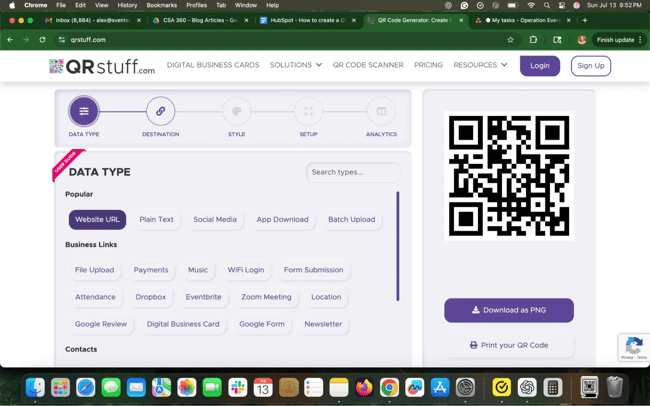Expand the Solutions dropdown menu
The height and width of the screenshot is (406, 650).
tap(296, 65)
